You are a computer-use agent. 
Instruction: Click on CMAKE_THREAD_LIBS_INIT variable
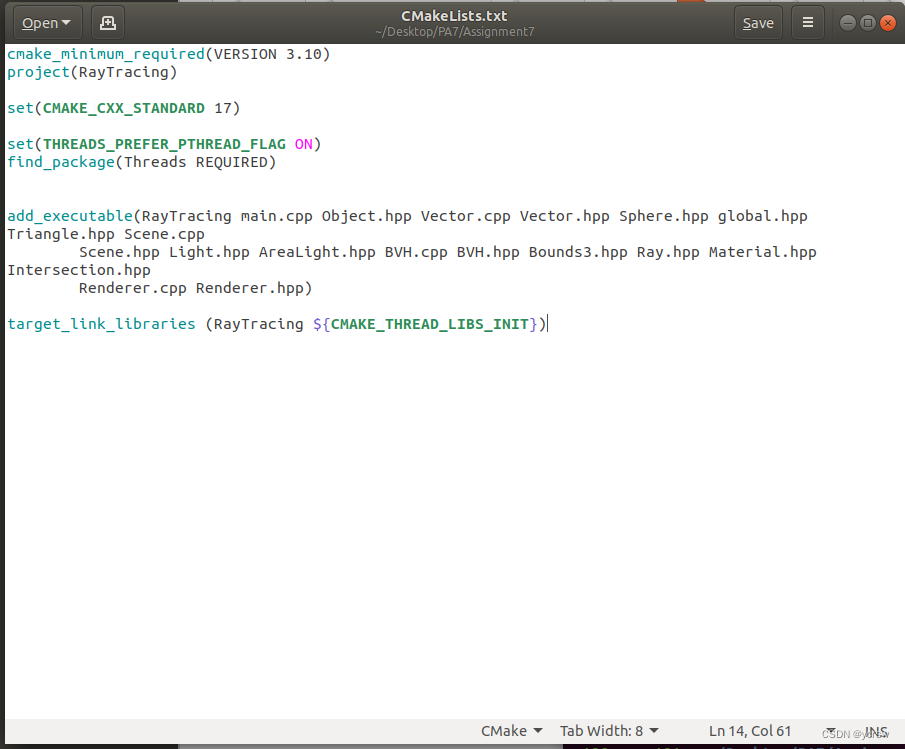(x=429, y=324)
